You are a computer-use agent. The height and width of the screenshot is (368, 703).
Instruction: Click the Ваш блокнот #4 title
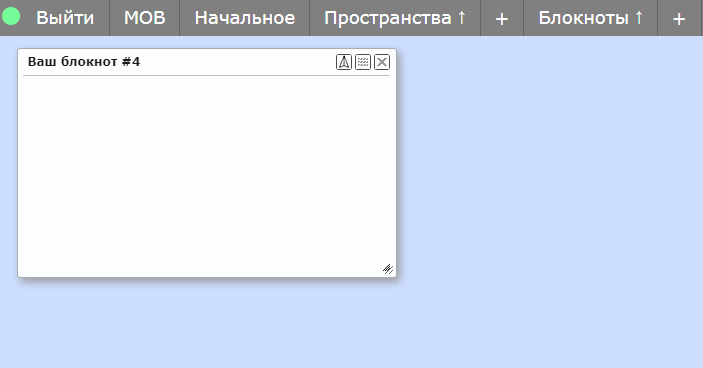click(84, 61)
